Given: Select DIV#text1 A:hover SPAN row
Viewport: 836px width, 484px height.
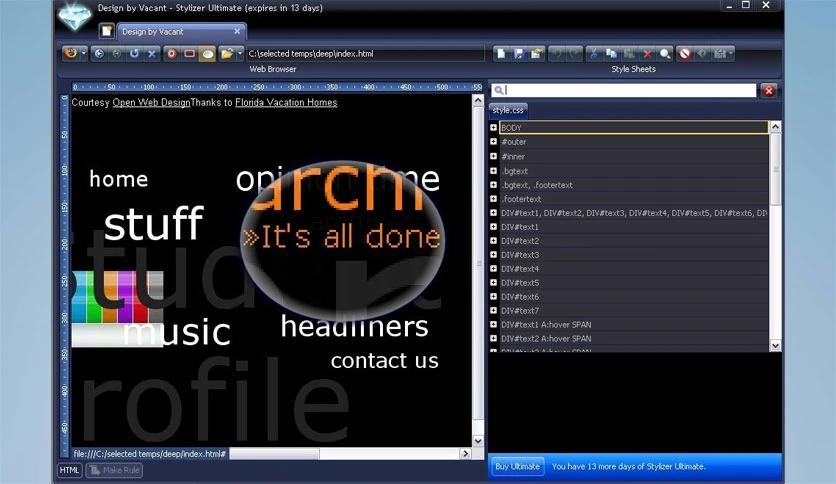Looking at the screenshot, I should 633,324.
